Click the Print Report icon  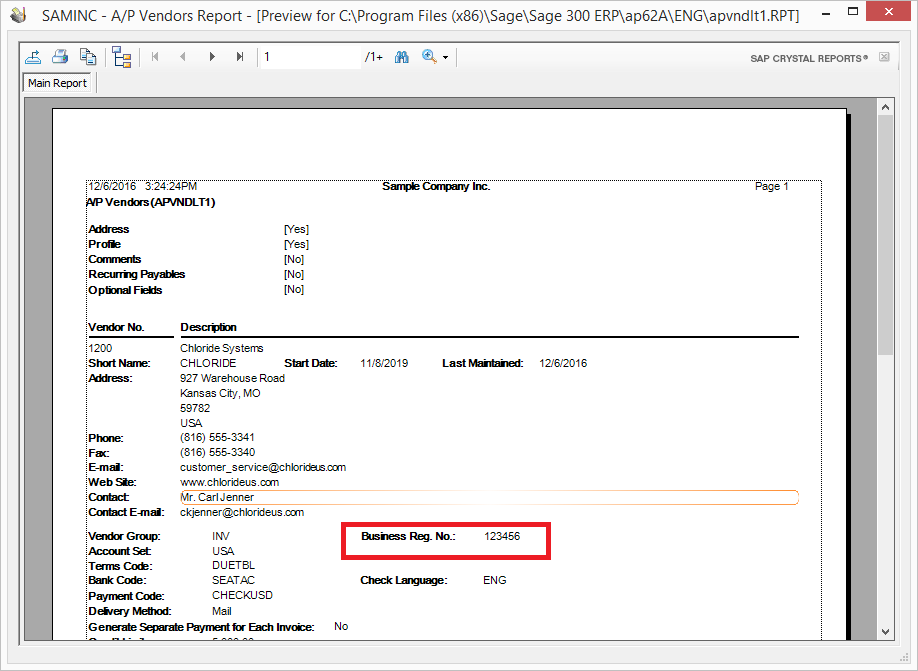tap(59, 57)
